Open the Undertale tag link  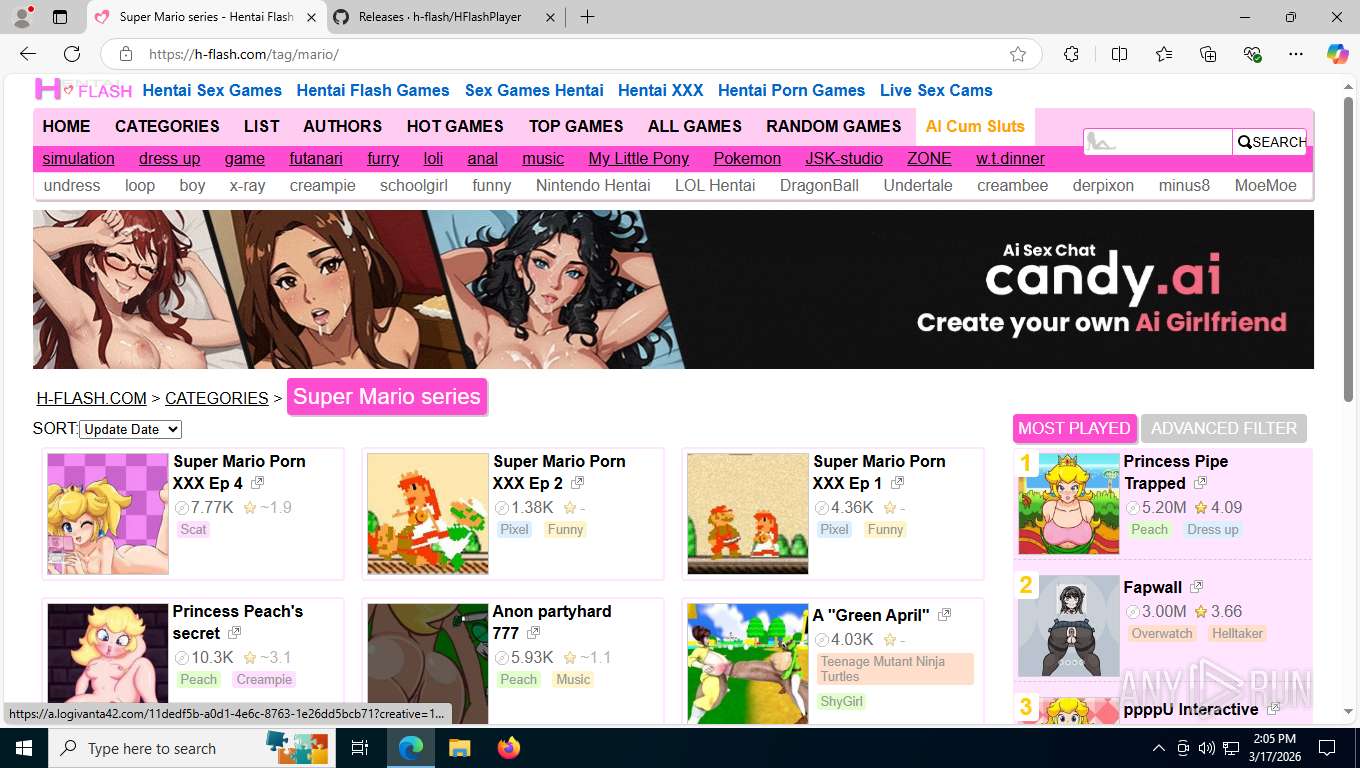pos(918,185)
